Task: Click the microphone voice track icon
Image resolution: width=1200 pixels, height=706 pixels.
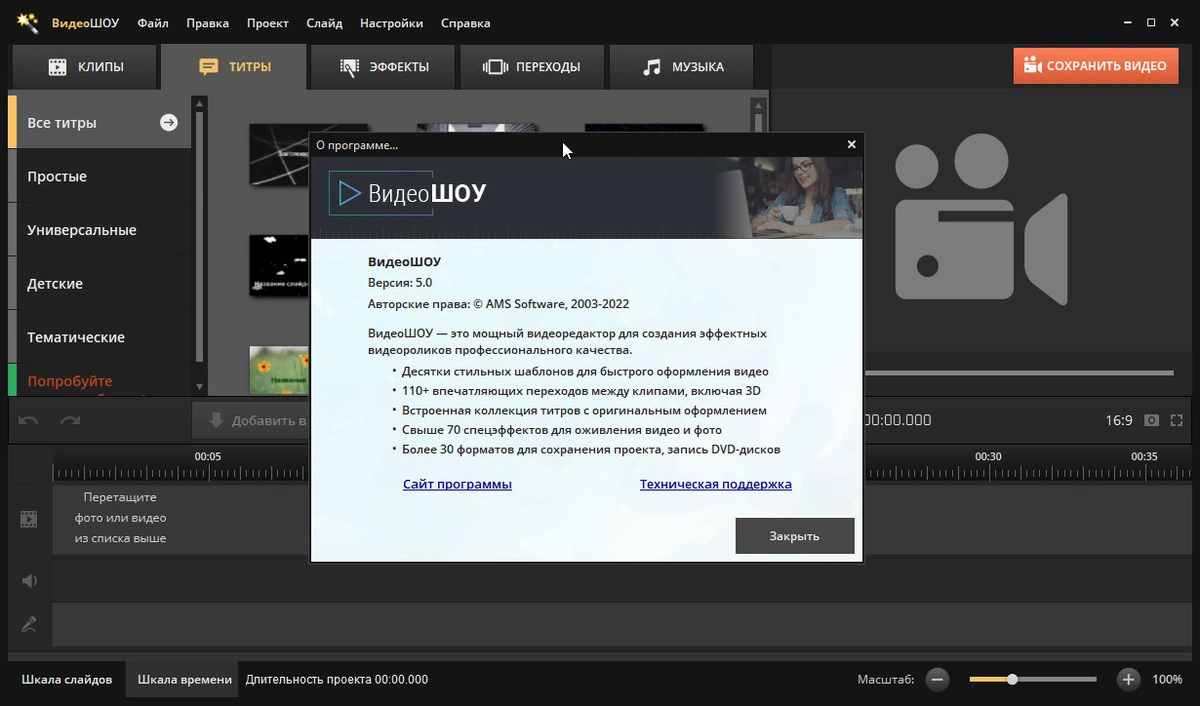Action: (29, 625)
